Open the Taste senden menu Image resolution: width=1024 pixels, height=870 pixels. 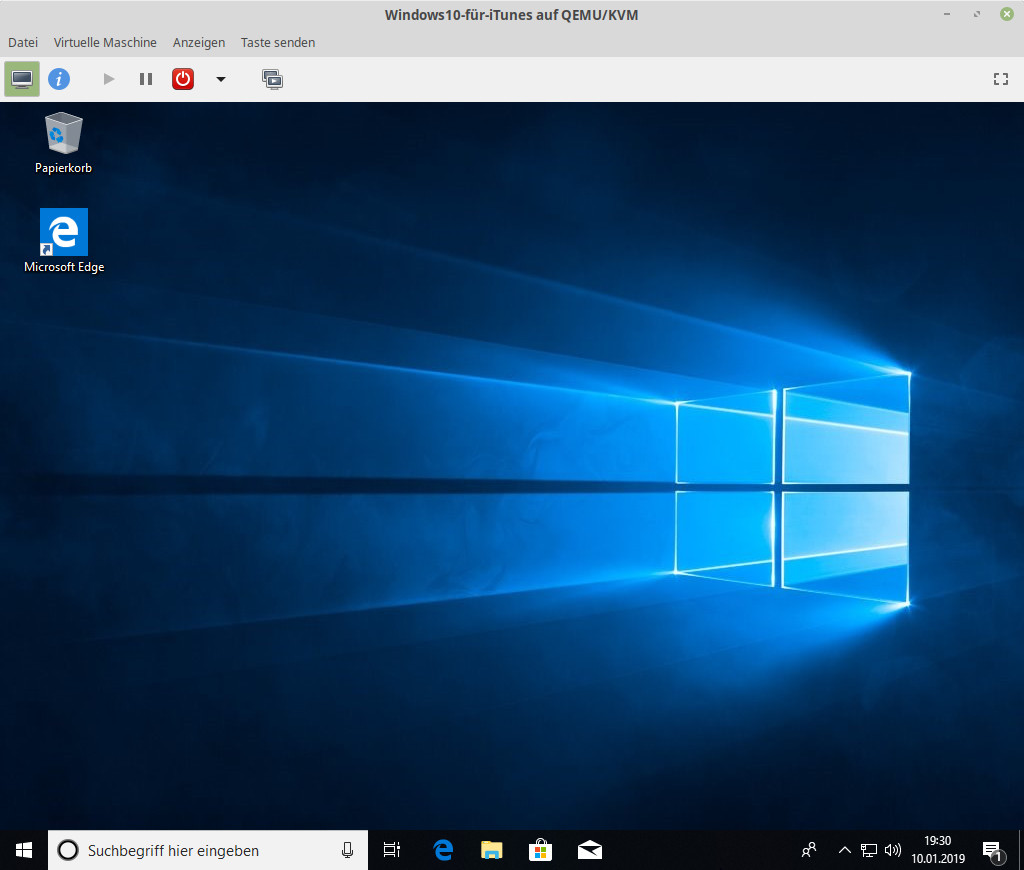278,43
